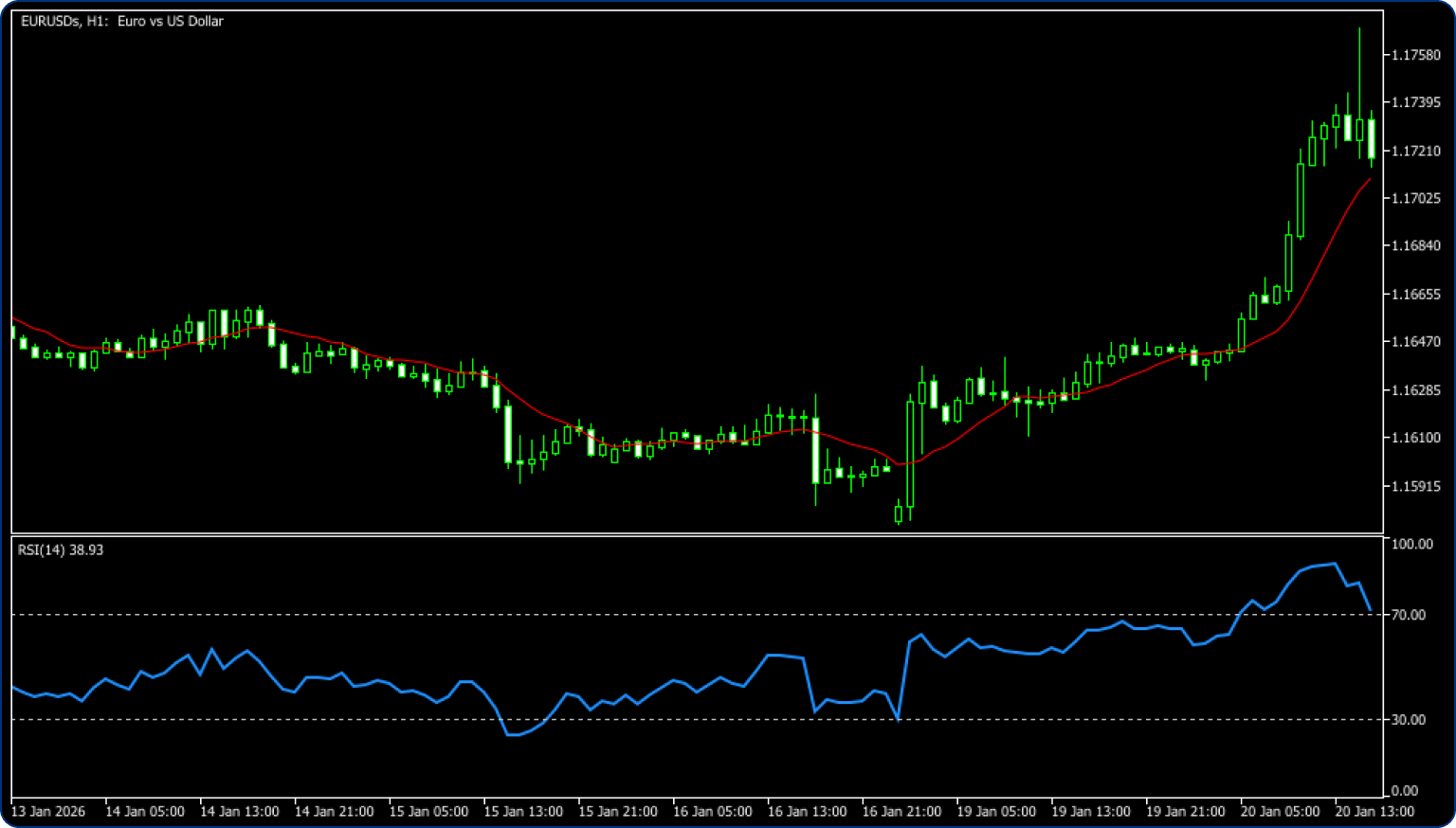The height and width of the screenshot is (828, 1456).
Task: Click the 20 Jan 13:00 time label
Action: tap(1374, 811)
